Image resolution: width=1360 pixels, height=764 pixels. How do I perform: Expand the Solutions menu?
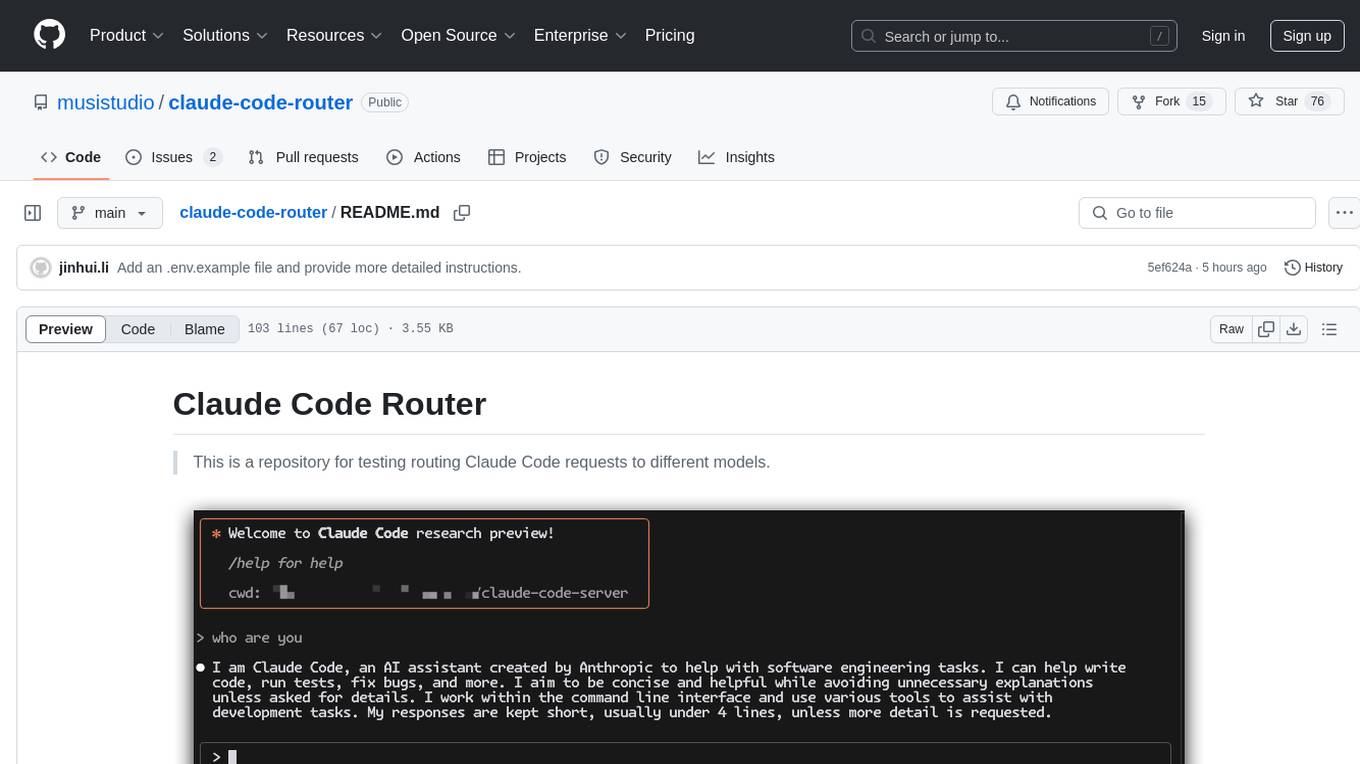[225, 35]
